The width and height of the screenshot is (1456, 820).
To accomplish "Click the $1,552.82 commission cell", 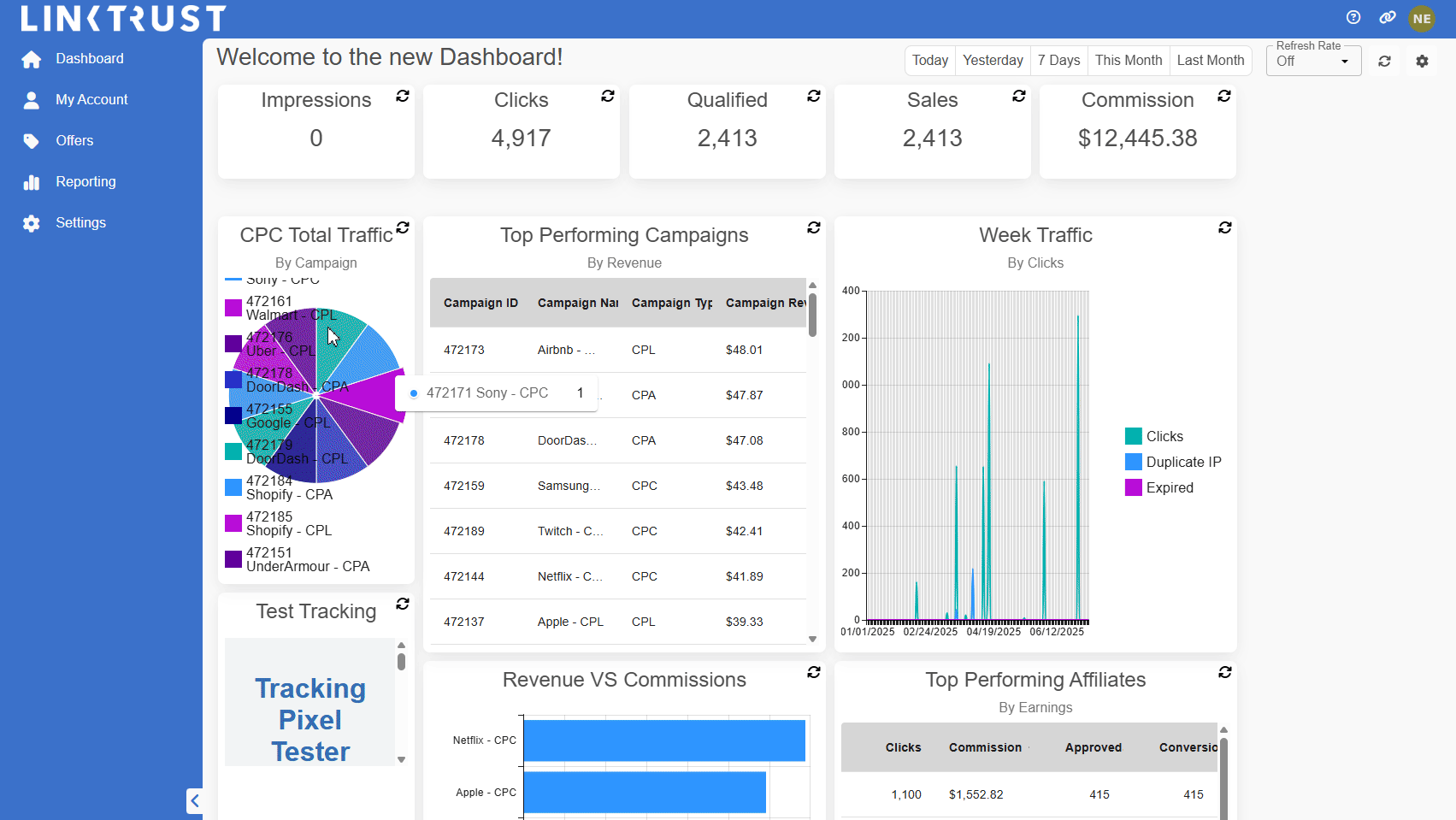I will 976,794.
